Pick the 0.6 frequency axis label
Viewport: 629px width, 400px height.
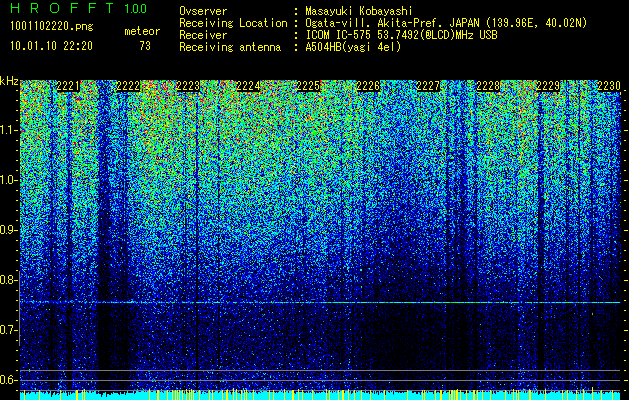(x=9, y=380)
